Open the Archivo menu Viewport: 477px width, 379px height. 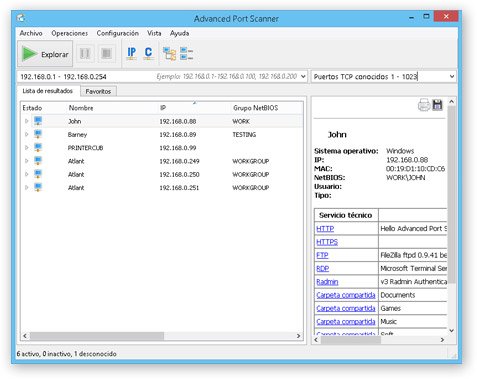pyautogui.click(x=31, y=33)
